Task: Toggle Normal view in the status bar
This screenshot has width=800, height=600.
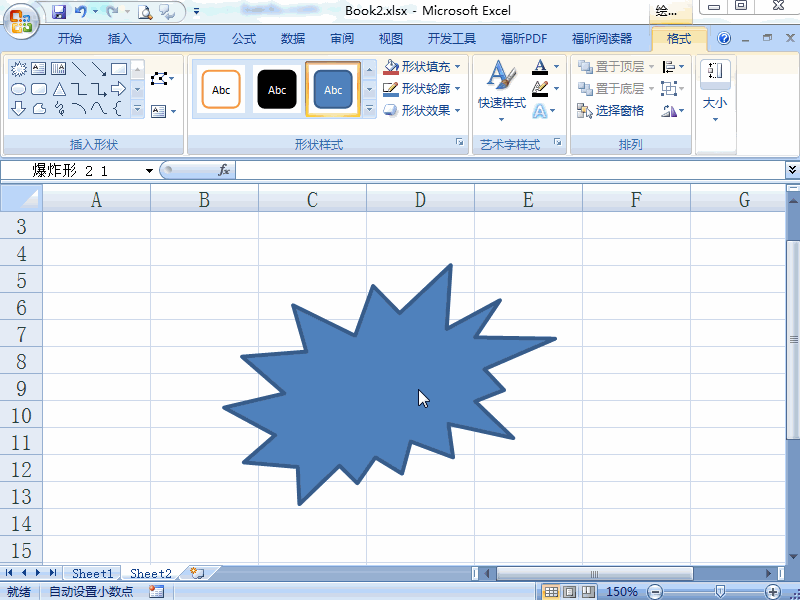Action: 551,590
